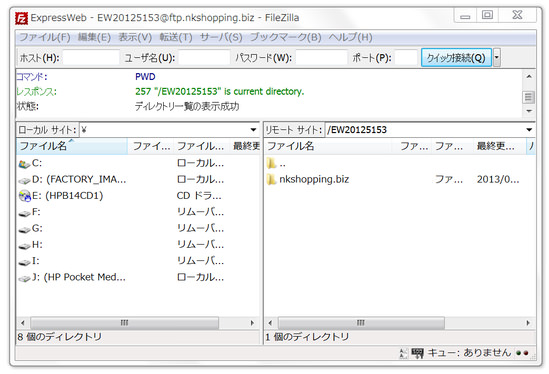The image size is (549, 374).
Task: Click the "257 "/EW20125153" is current directory." log line
Action: click(x=220, y=91)
